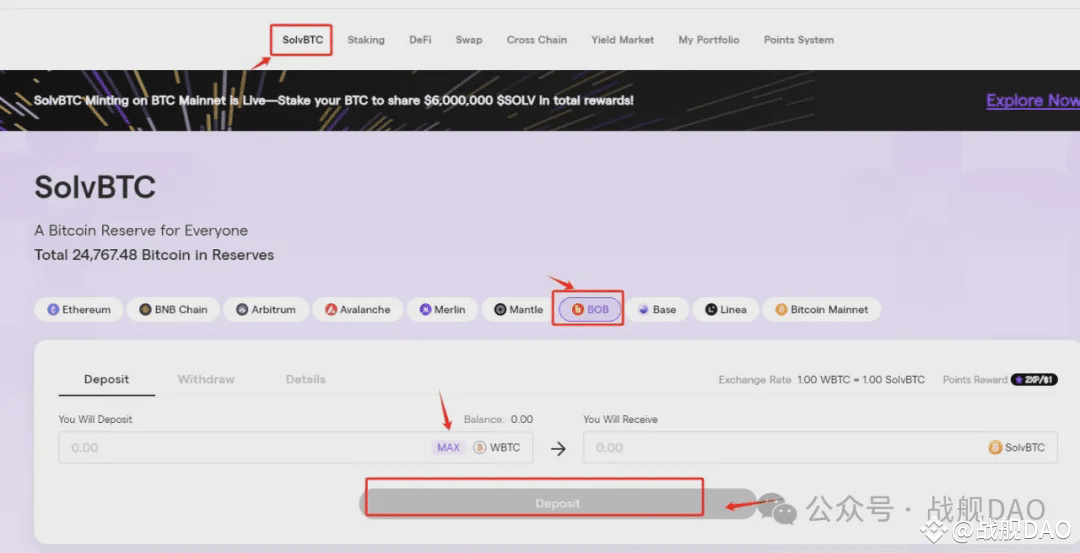Viewport: 1080px width, 553px height.
Task: Click the Merlin logo icon
Action: (x=426, y=310)
